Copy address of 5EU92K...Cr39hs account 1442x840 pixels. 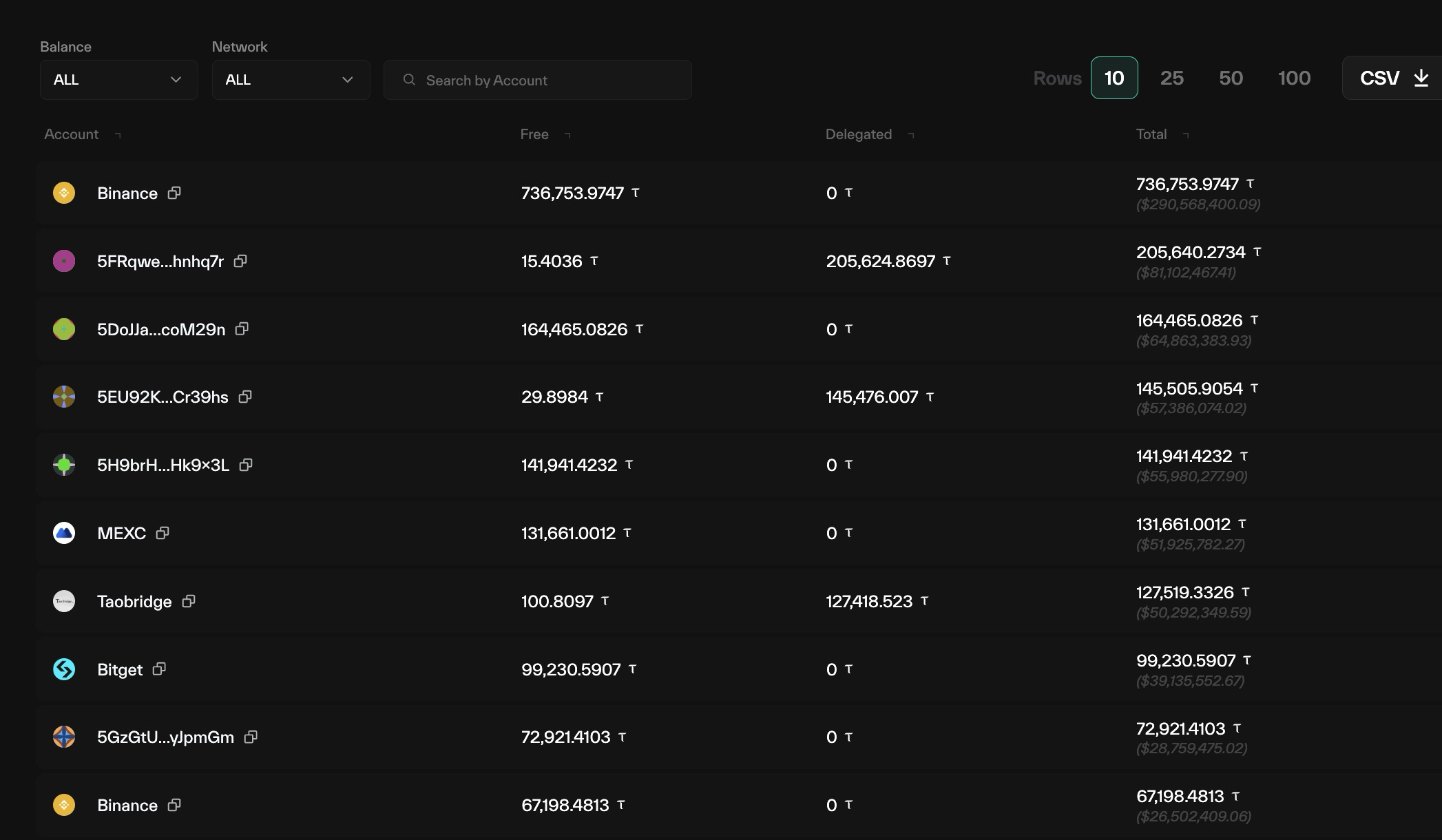click(x=245, y=397)
